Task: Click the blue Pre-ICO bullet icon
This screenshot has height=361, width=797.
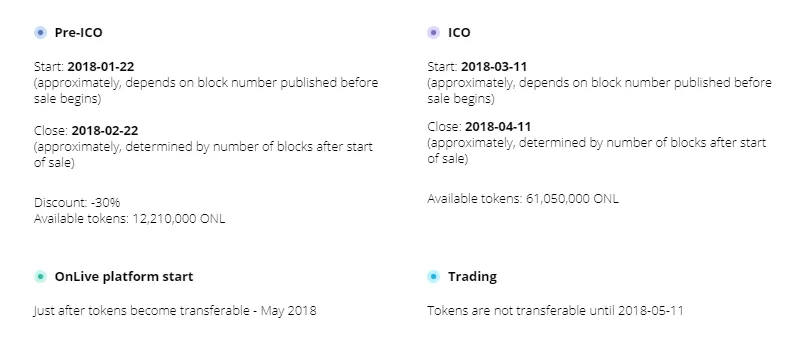Action: 40,33
